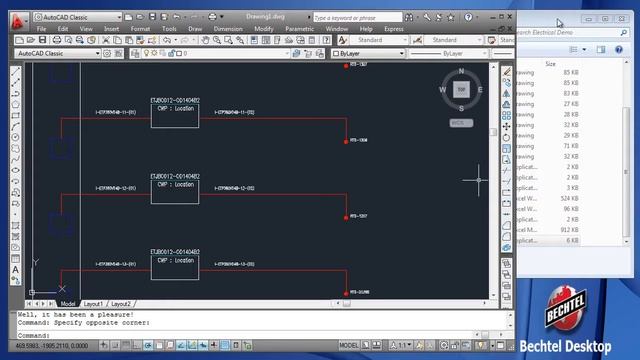Select the Mirror modify tool
Viewport: 640px width, 360px height.
click(507, 94)
